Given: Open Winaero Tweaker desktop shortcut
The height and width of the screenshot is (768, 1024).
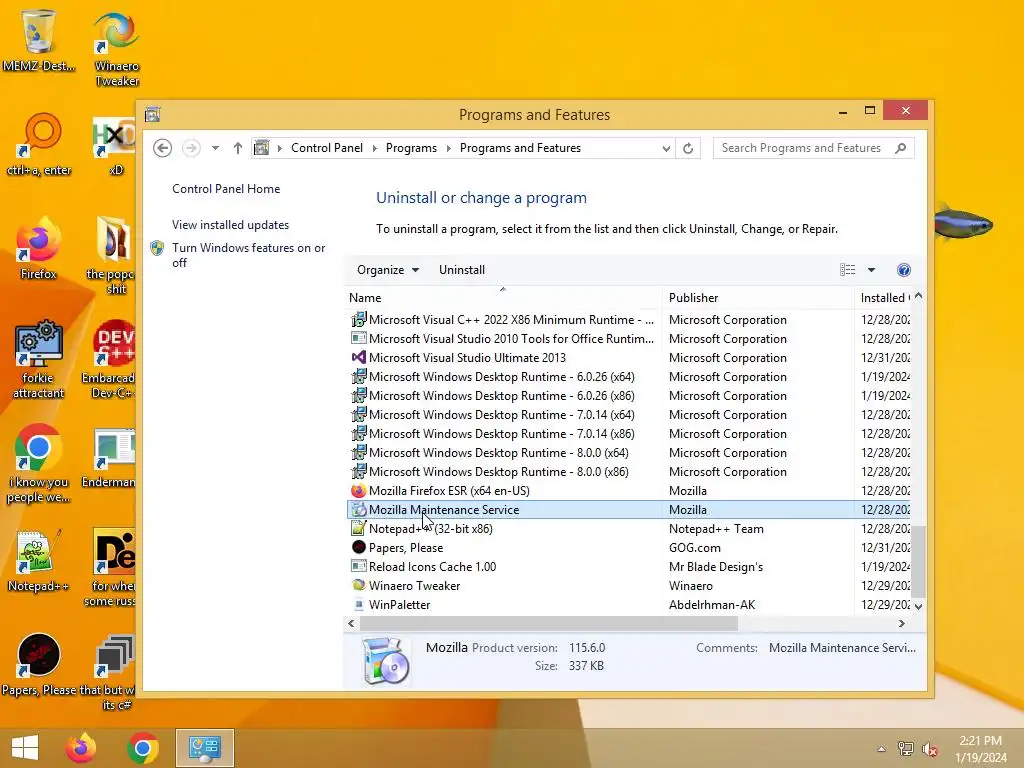Looking at the screenshot, I should point(117,49).
